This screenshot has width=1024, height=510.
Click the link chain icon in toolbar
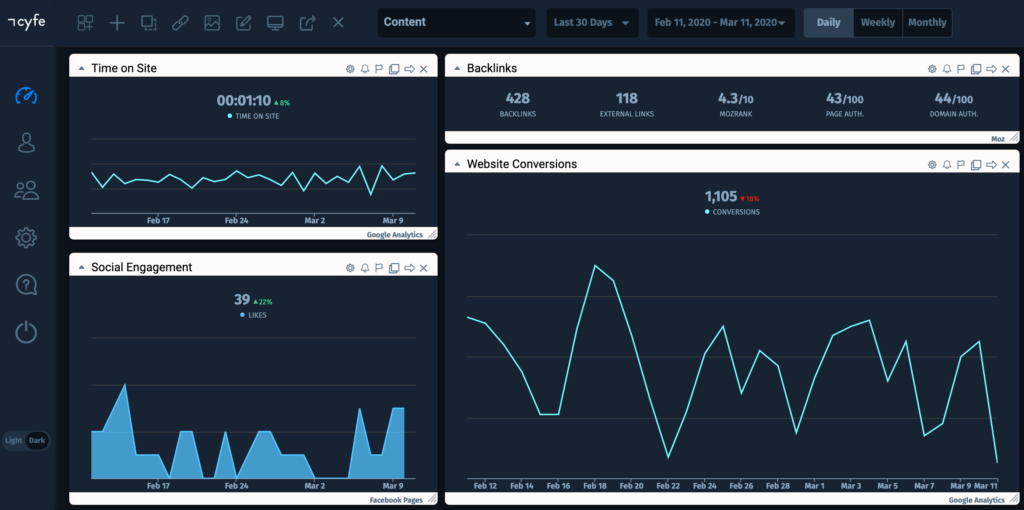coord(180,23)
